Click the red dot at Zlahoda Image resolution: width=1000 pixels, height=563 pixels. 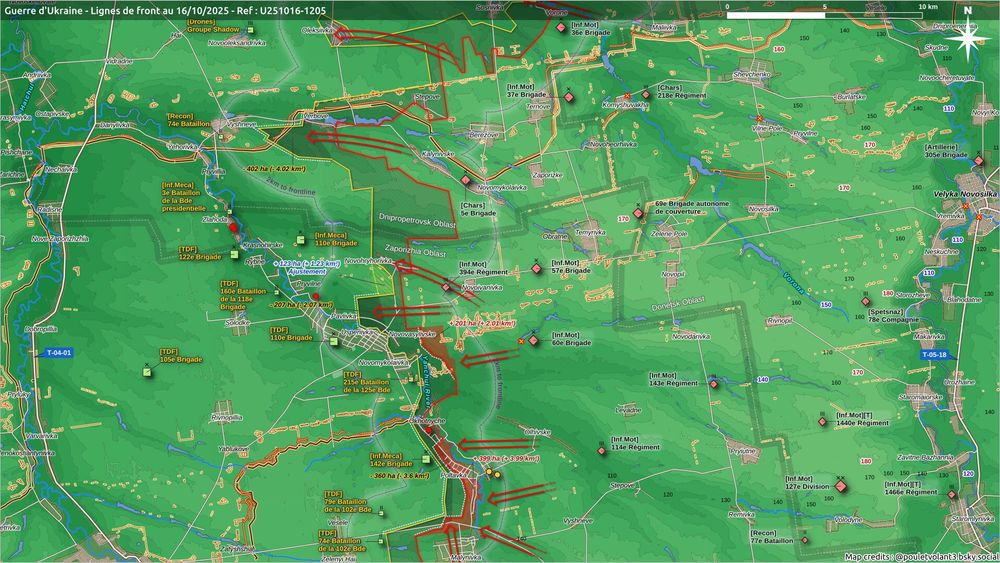(233, 227)
